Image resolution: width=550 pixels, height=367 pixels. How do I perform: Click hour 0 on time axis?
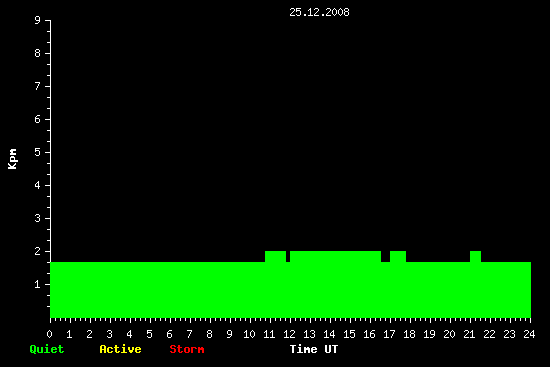[x=49, y=334]
